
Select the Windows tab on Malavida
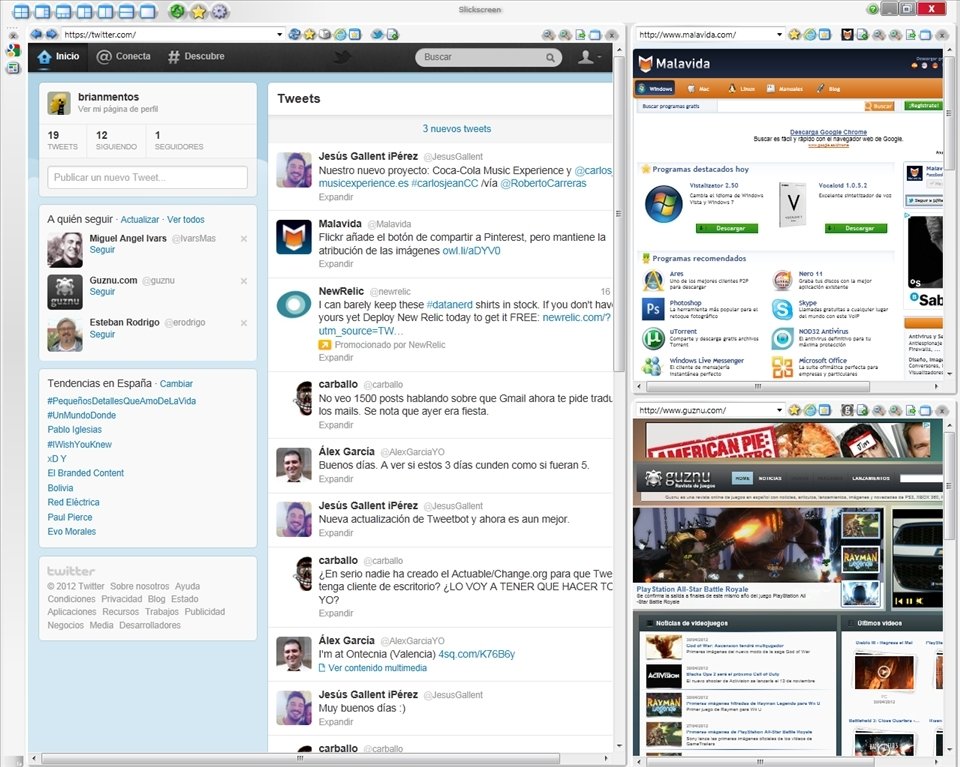pyautogui.click(x=655, y=89)
